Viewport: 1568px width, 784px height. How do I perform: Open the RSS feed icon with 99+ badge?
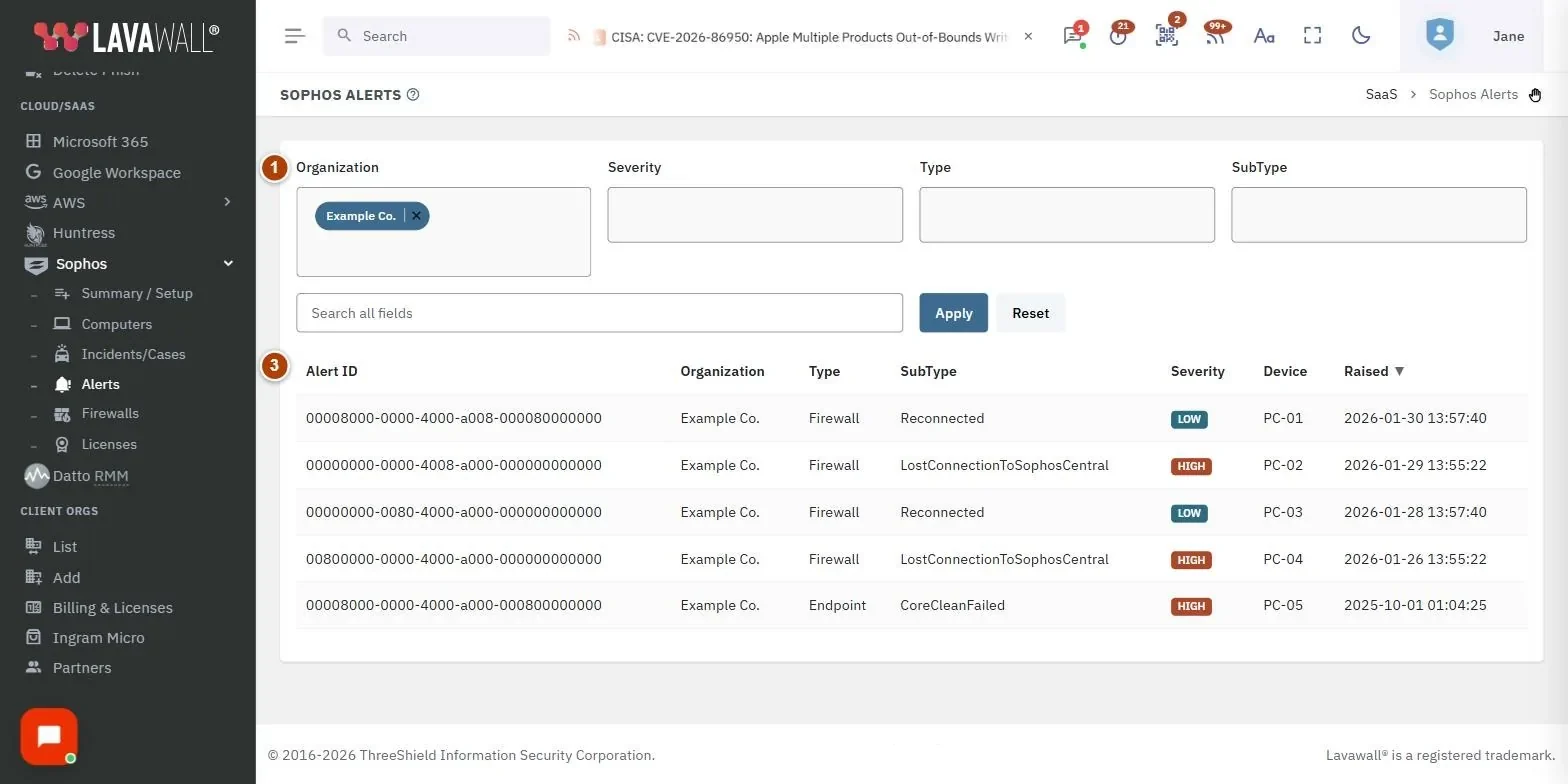point(1214,36)
